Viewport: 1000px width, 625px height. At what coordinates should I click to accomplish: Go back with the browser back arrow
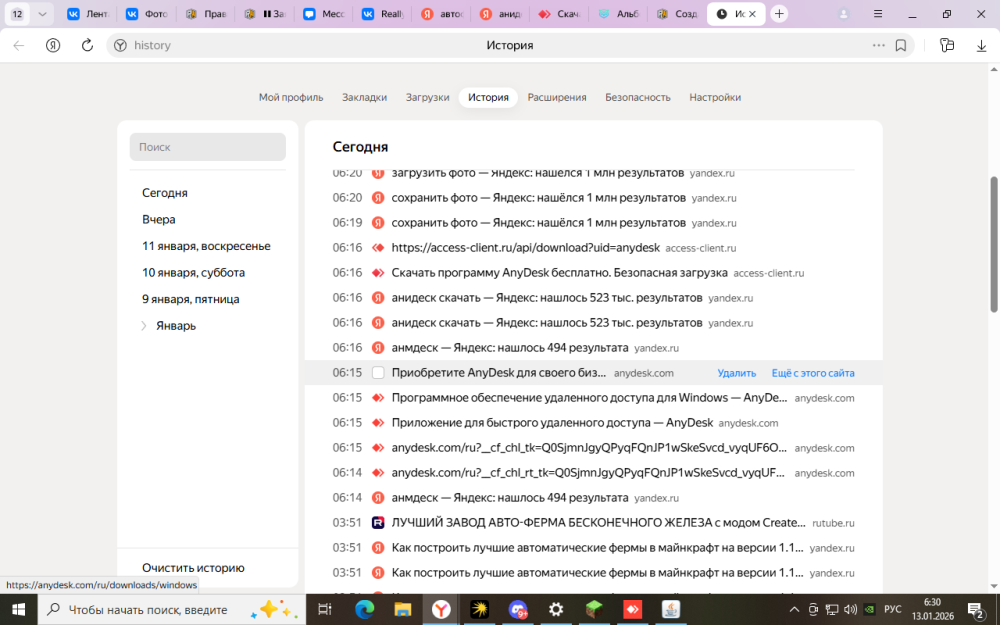click(18, 45)
